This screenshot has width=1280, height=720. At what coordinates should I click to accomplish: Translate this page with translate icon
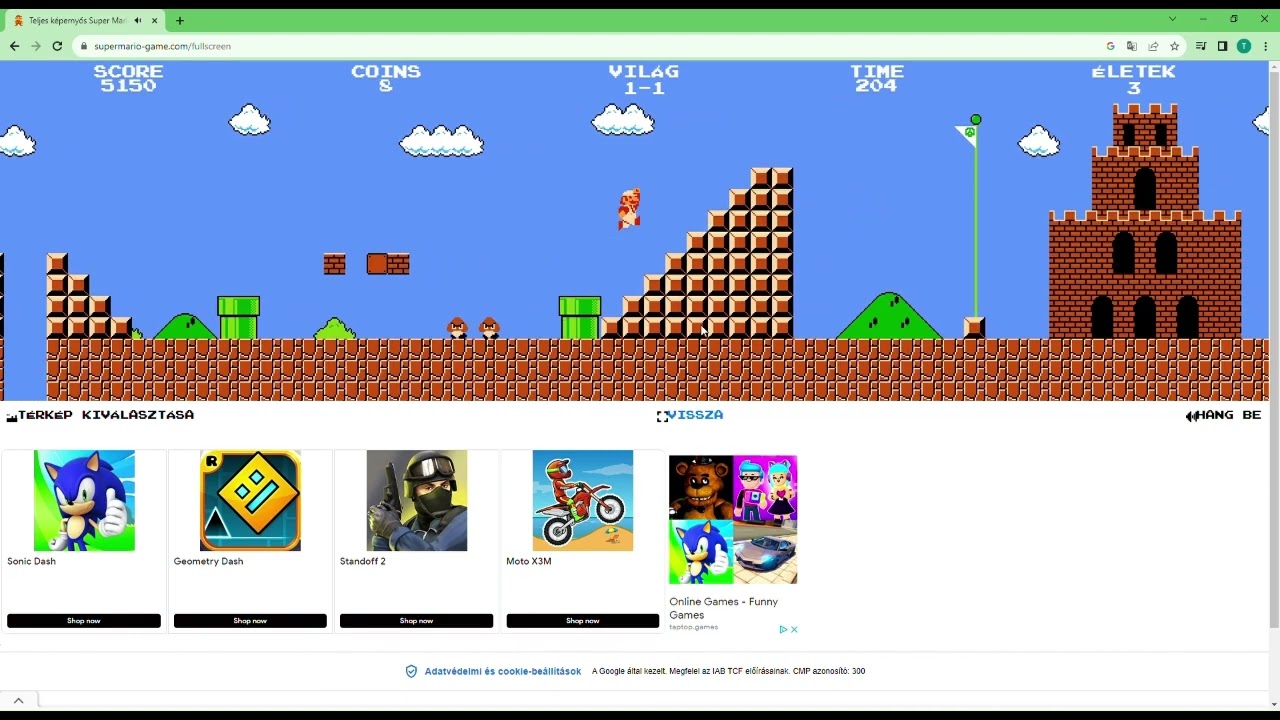[x=1131, y=46]
